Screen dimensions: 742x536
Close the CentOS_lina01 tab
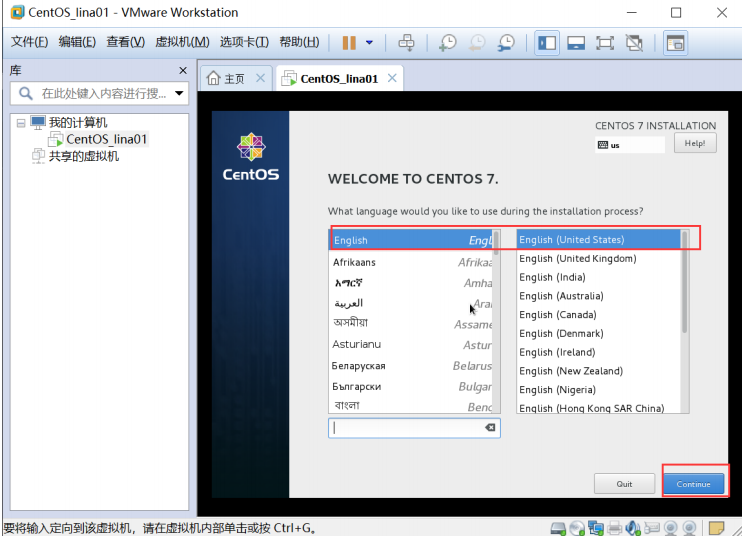[x=392, y=78]
